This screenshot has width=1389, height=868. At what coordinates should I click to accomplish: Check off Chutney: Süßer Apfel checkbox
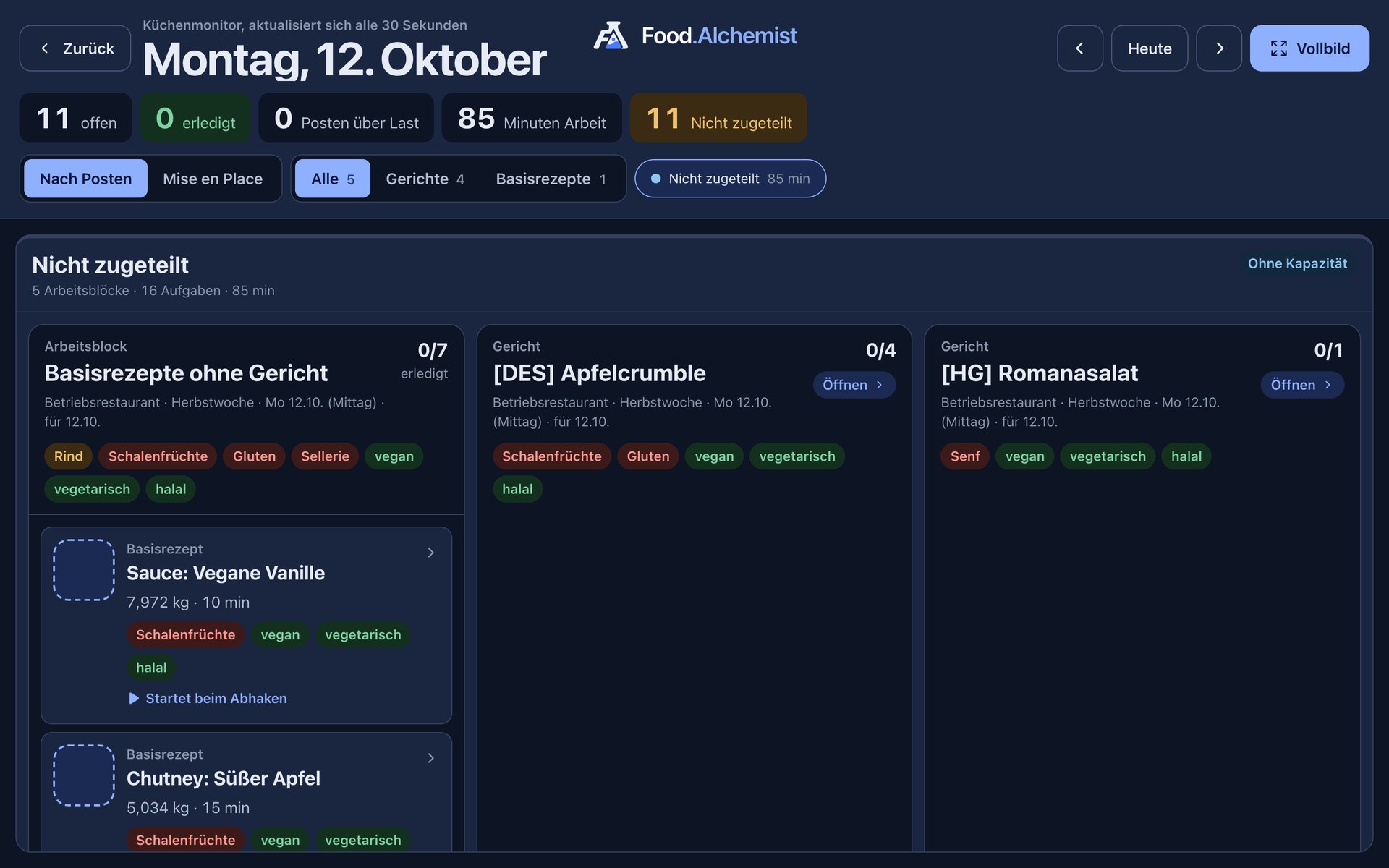click(84, 775)
